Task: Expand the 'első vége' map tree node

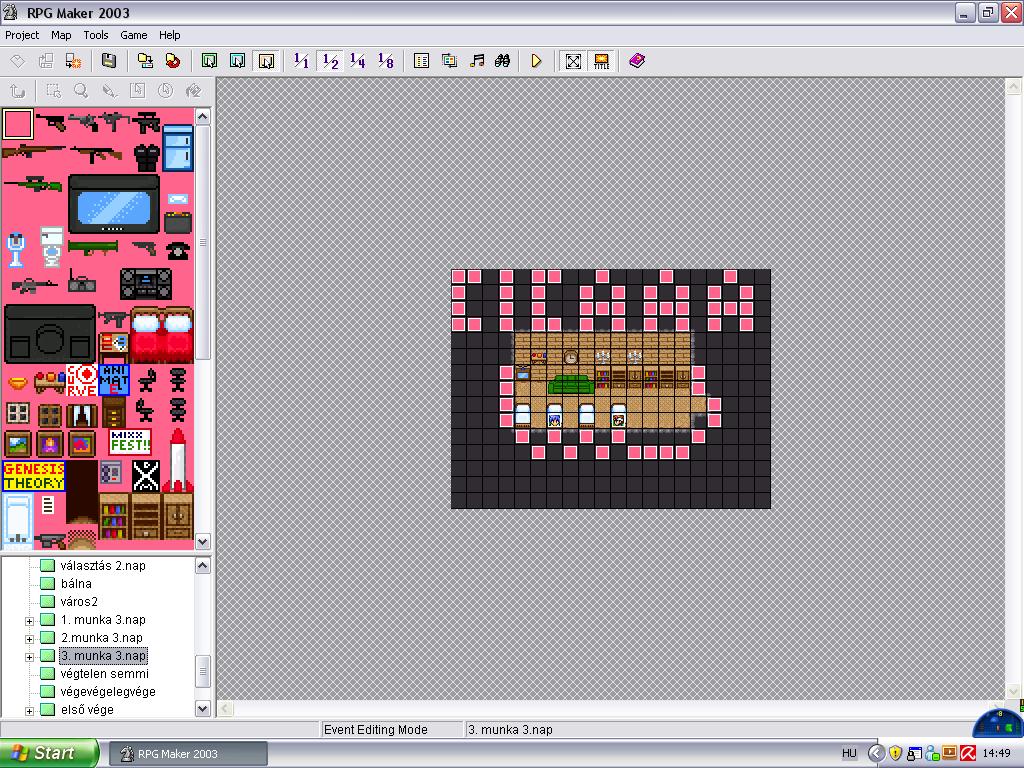Action: 30,711
